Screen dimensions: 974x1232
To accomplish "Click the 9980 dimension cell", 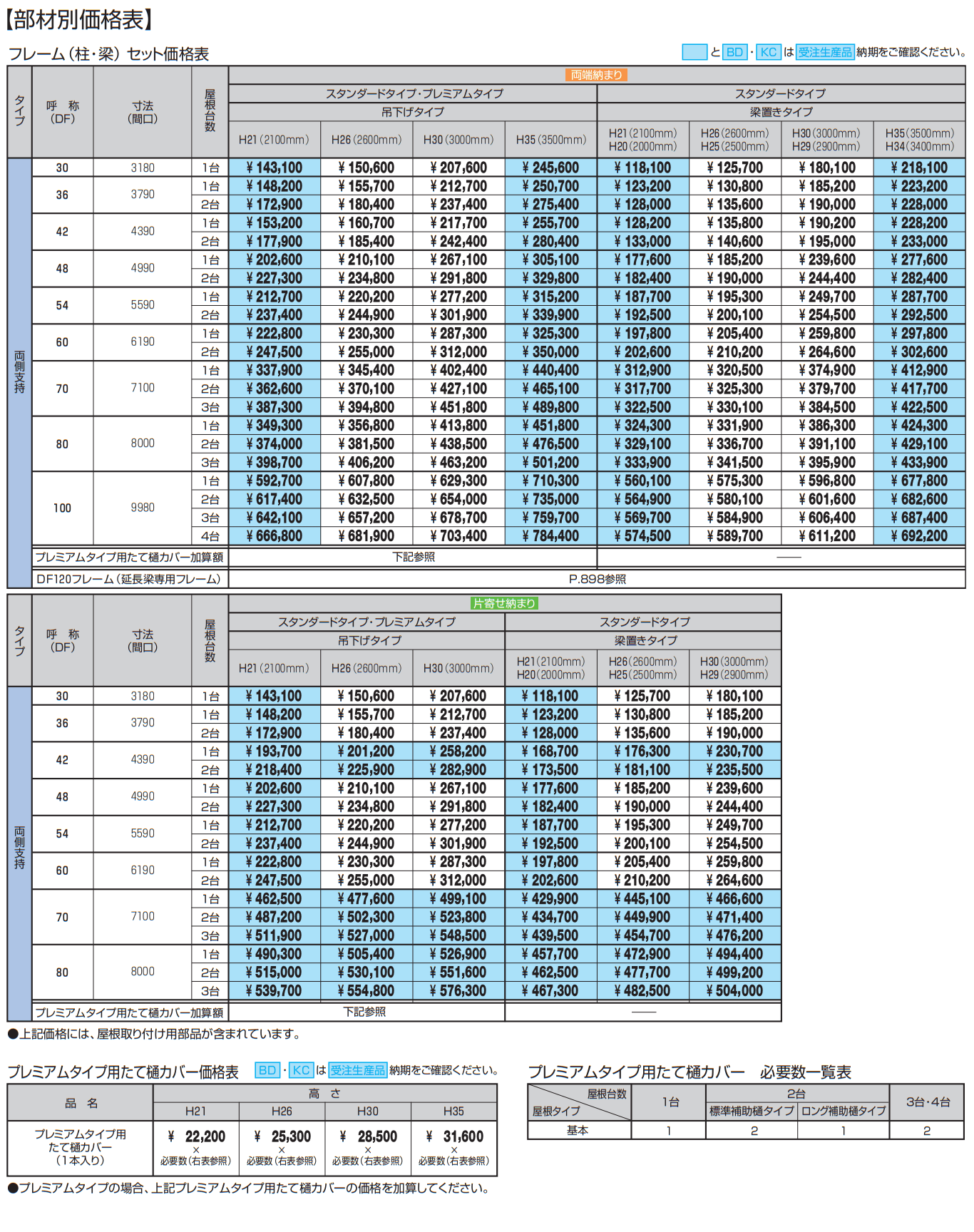I will 143,508.
